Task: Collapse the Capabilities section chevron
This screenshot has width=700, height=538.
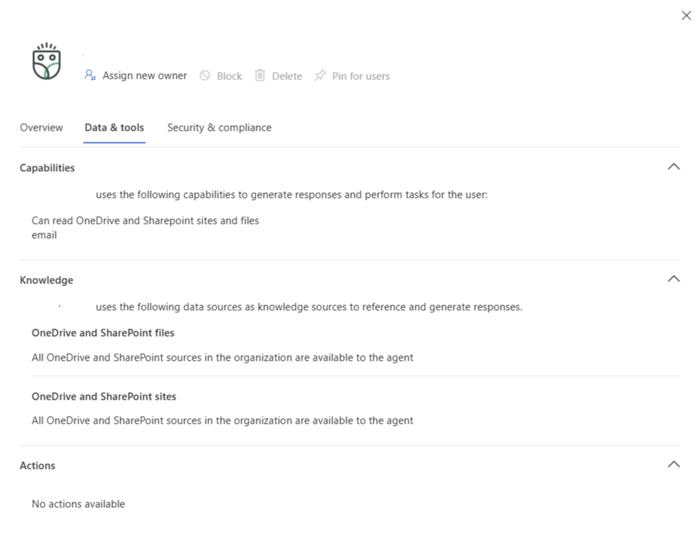Action: 673,167
